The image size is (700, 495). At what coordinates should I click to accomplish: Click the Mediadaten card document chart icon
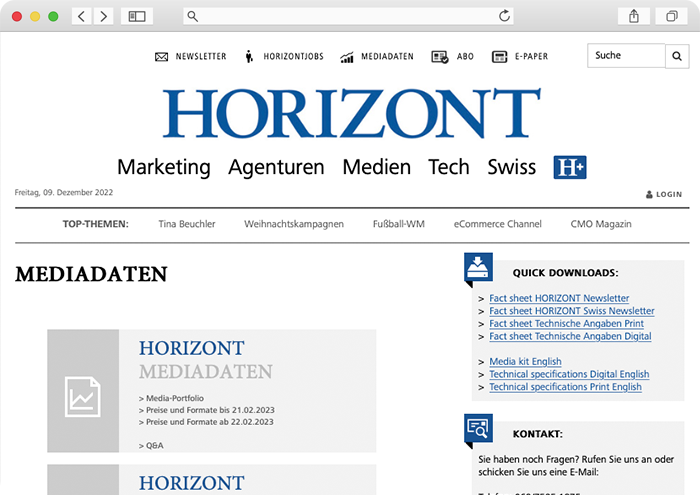83,397
